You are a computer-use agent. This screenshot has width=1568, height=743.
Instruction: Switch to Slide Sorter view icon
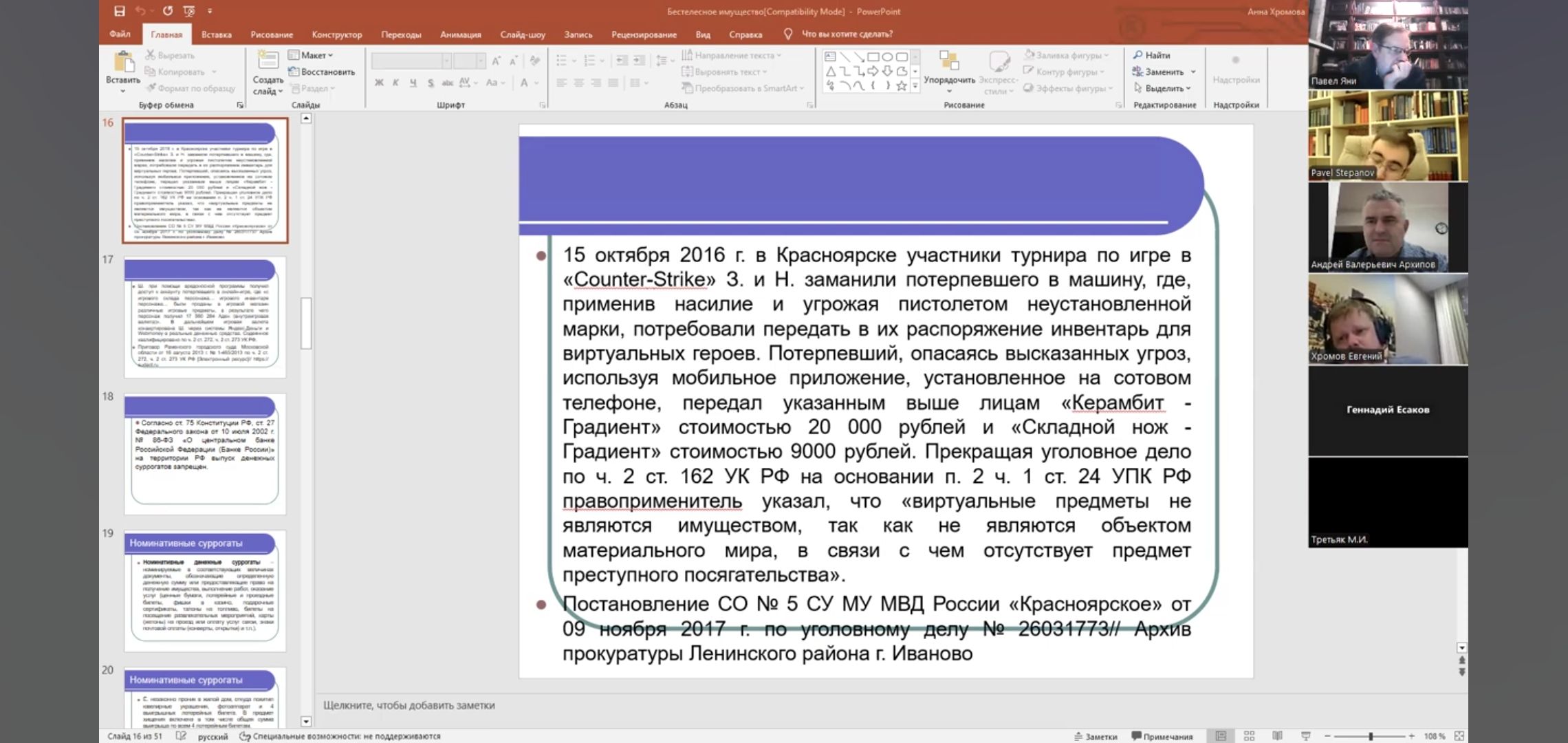coord(1250,736)
